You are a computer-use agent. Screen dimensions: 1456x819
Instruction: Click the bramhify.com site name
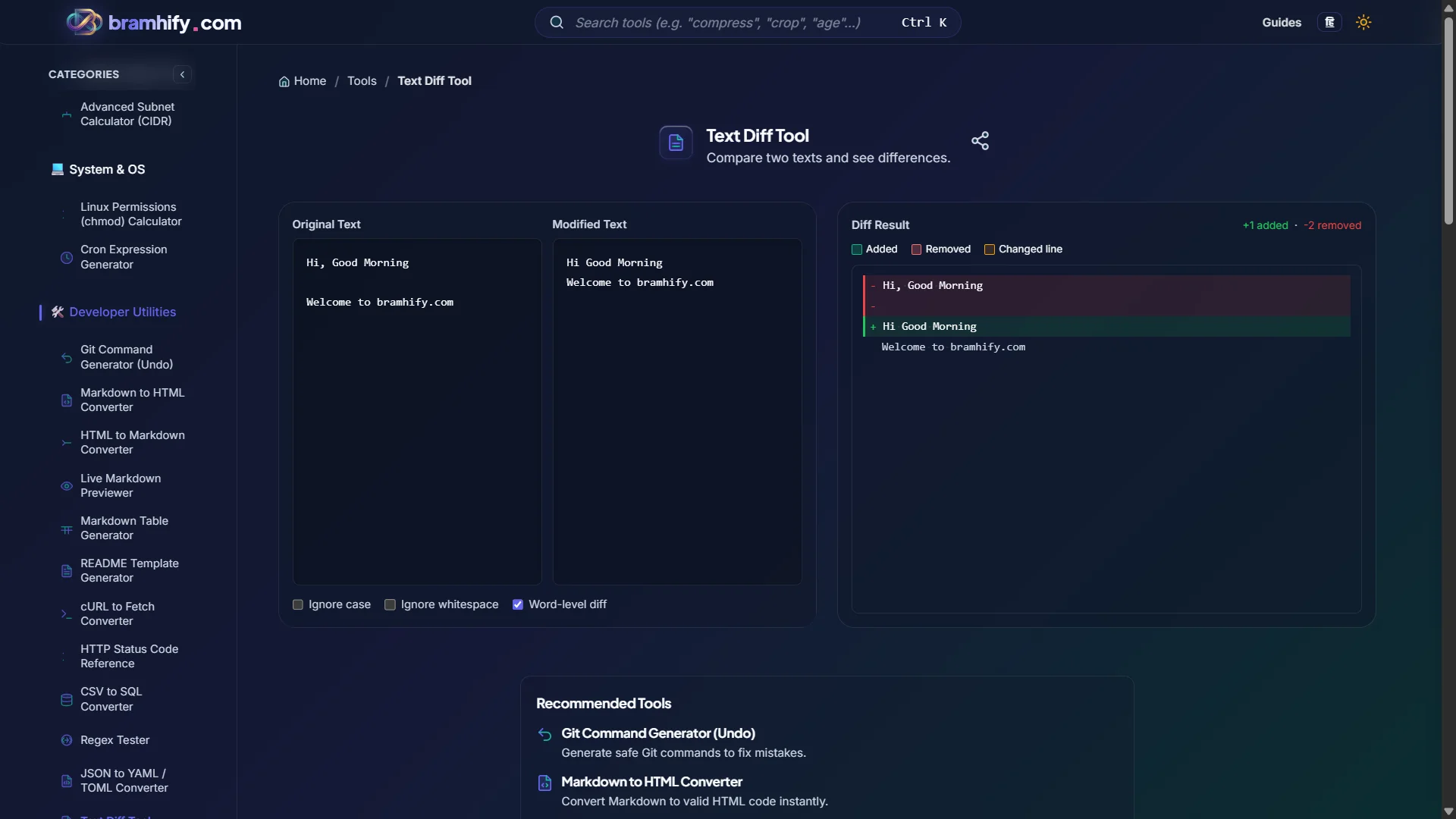tap(174, 23)
